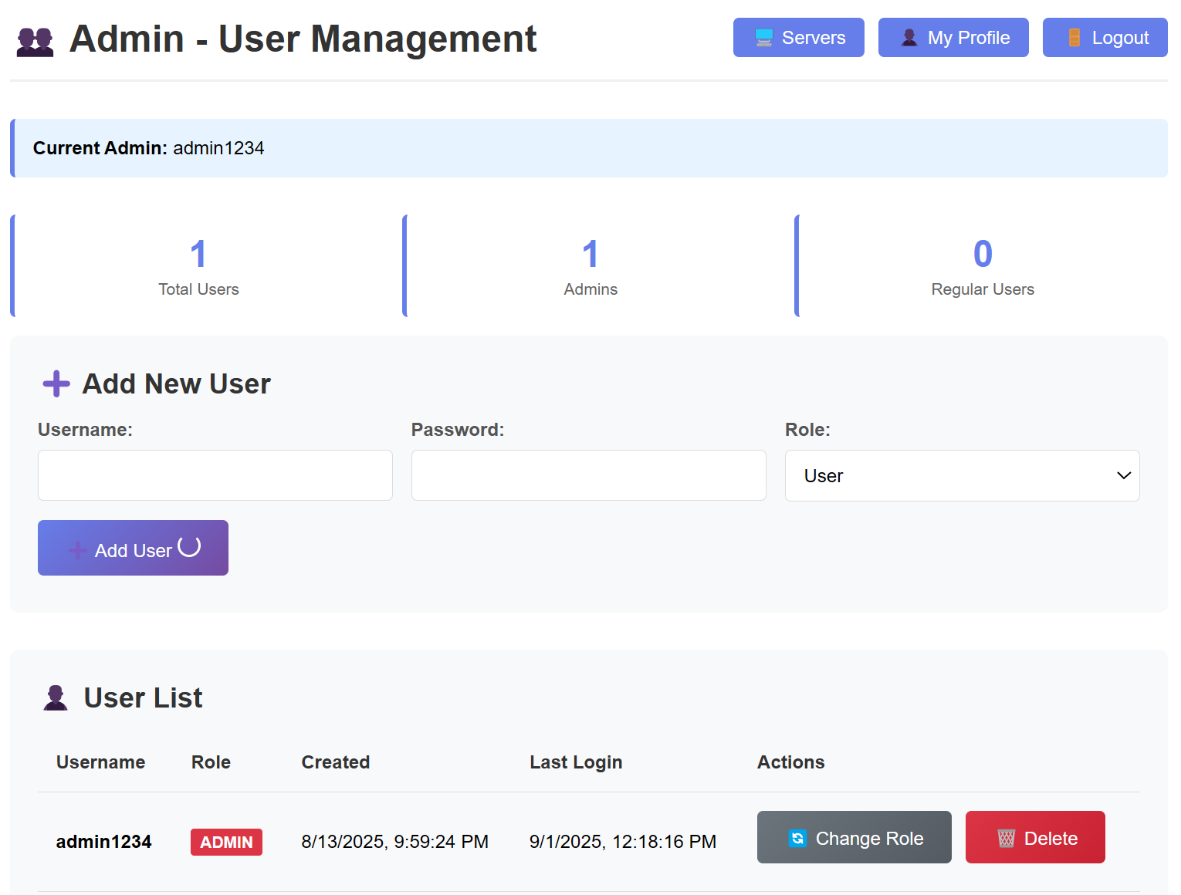Click the plus icon beside Add New User

[56, 384]
